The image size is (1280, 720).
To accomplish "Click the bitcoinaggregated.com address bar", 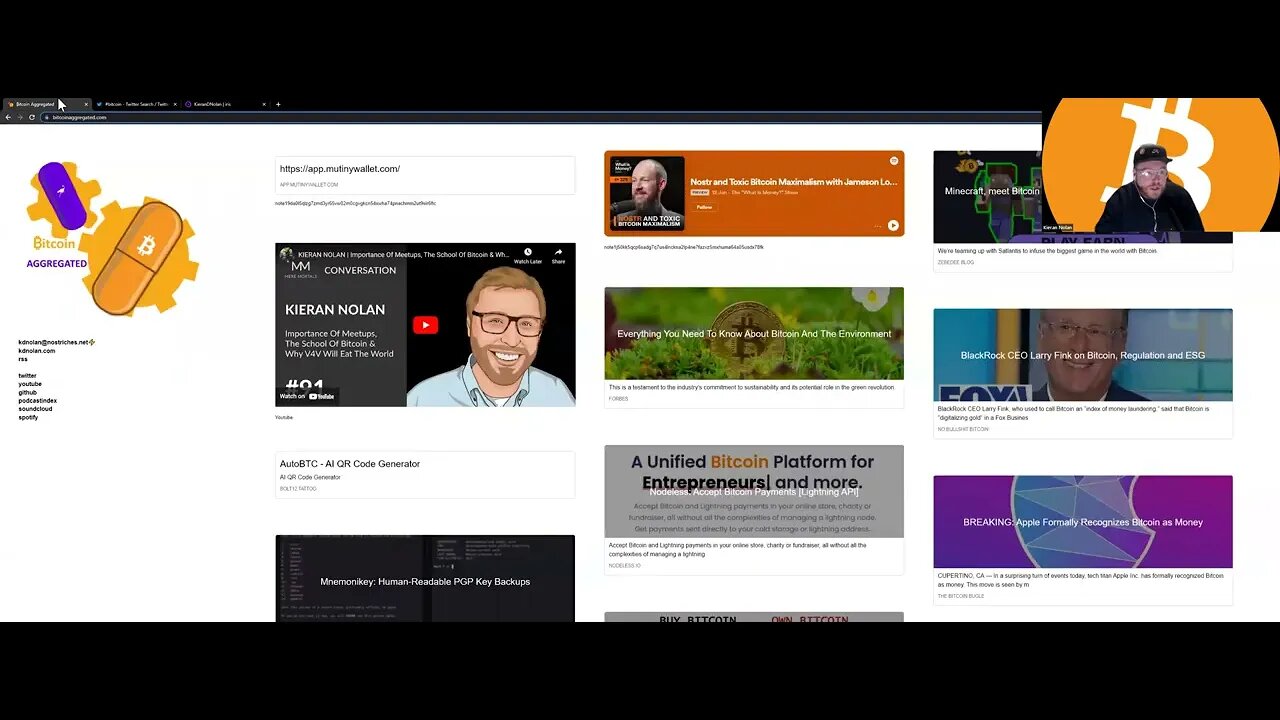I will pos(540,117).
